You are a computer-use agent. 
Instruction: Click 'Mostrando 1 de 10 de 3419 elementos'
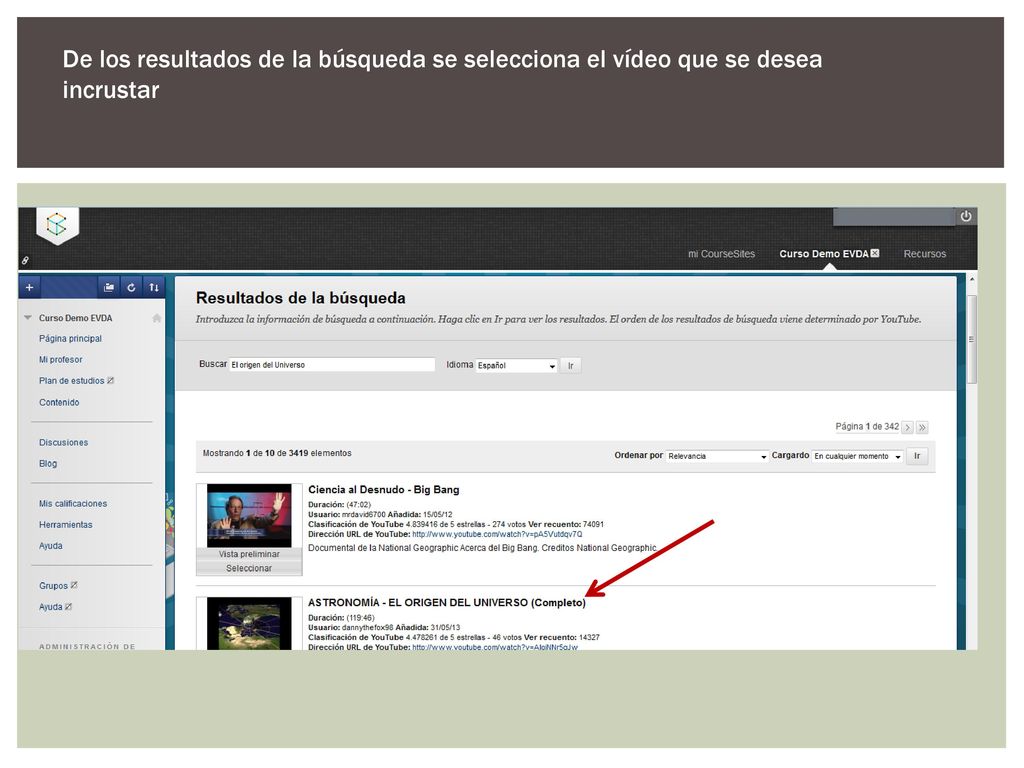(x=277, y=453)
